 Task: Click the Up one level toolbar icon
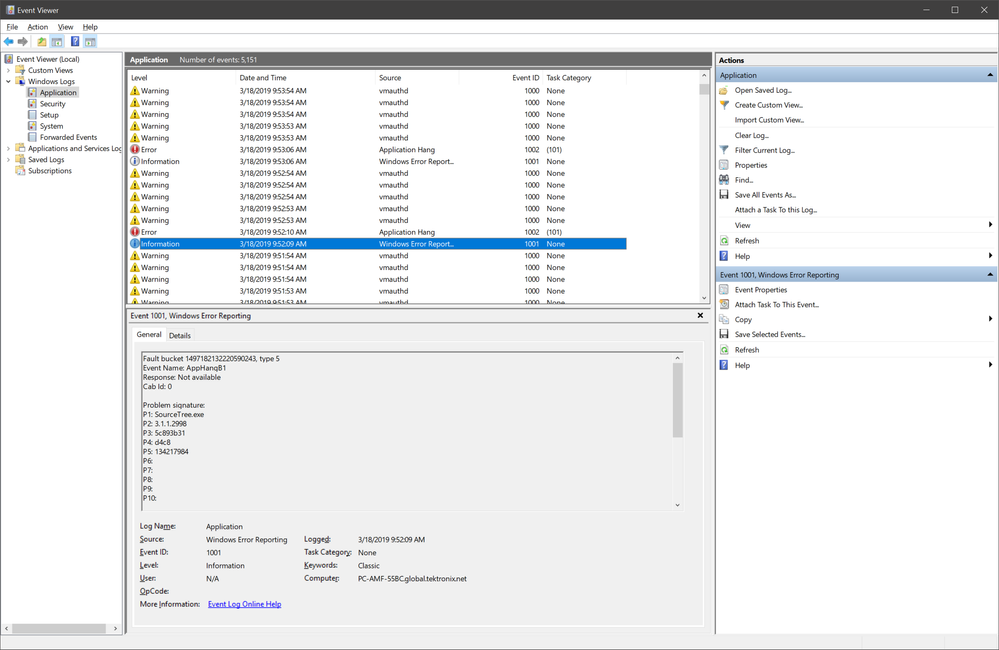click(41, 41)
